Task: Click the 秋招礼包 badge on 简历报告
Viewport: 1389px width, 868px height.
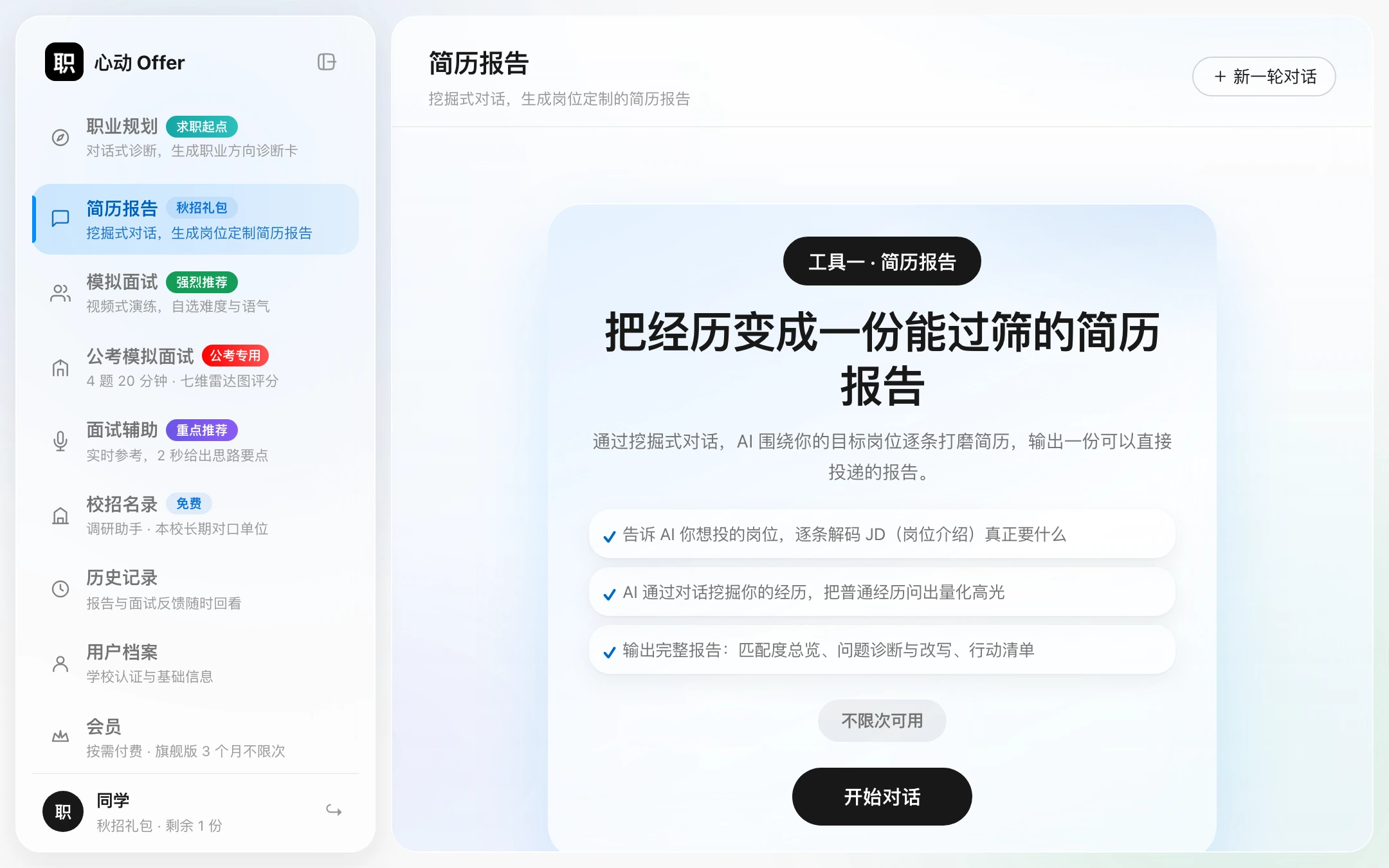Action: click(202, 208)
